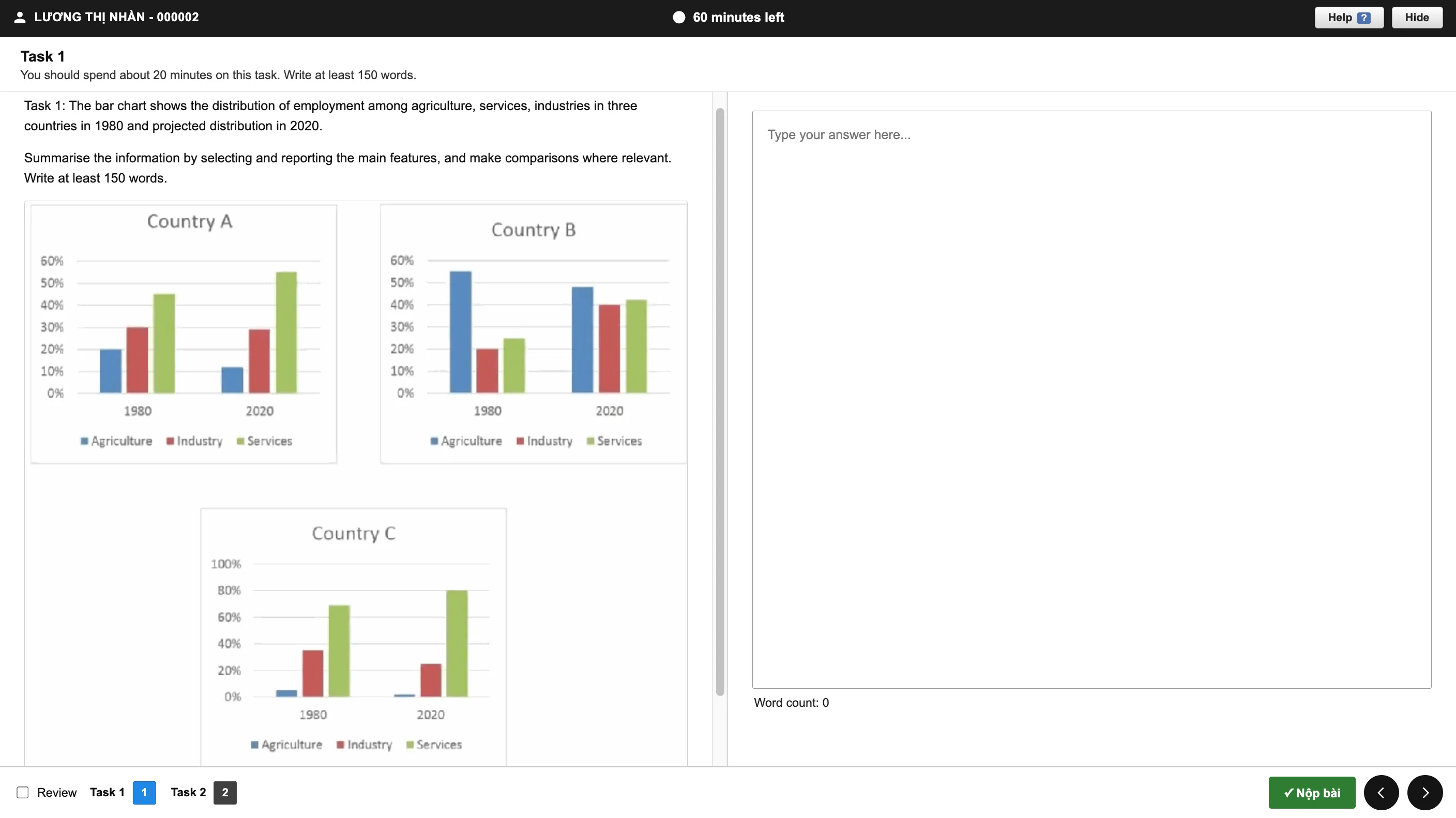This screenshot has width=1456, height=818.
Task: Click the 'Word count: 0' label
Action: tap(791, 703)
